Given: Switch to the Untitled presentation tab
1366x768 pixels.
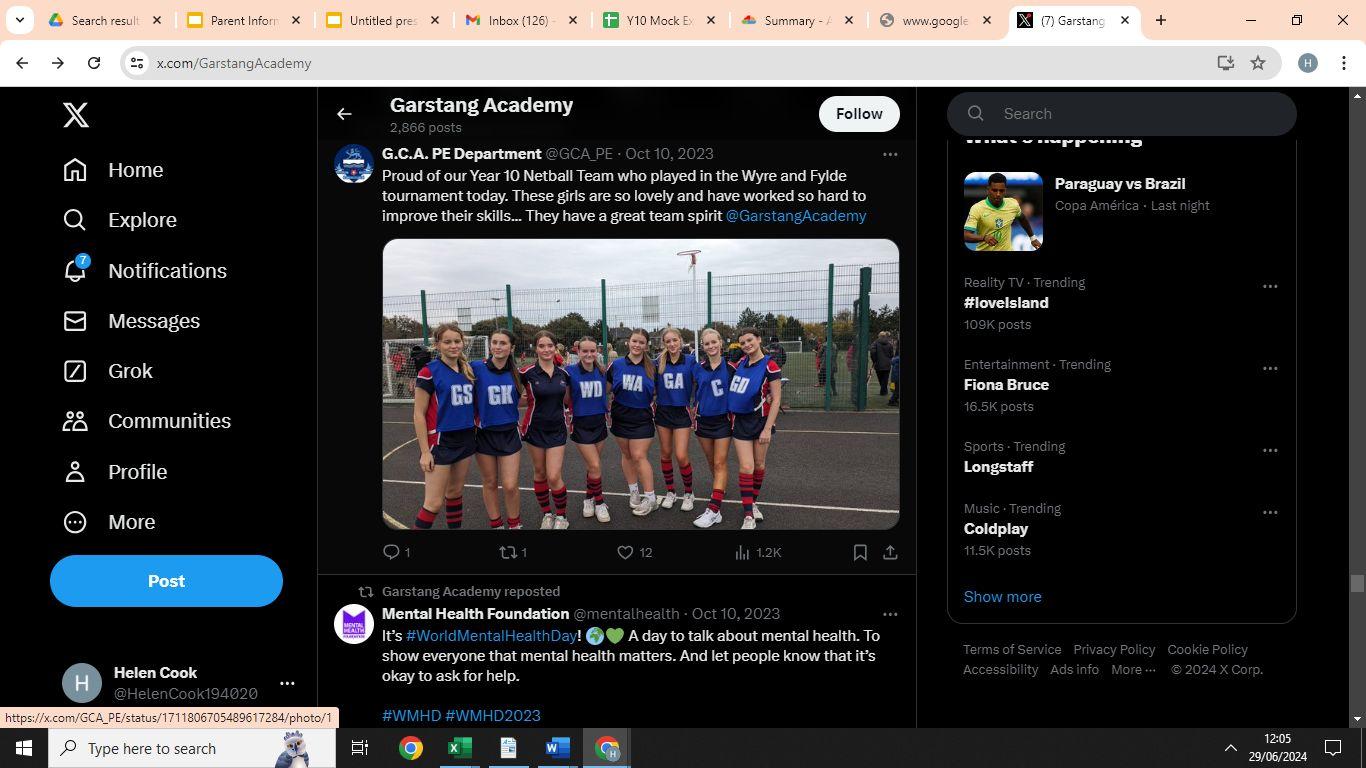Looking at the screenshot, I should pyautogui.click(x=382, y=20).
